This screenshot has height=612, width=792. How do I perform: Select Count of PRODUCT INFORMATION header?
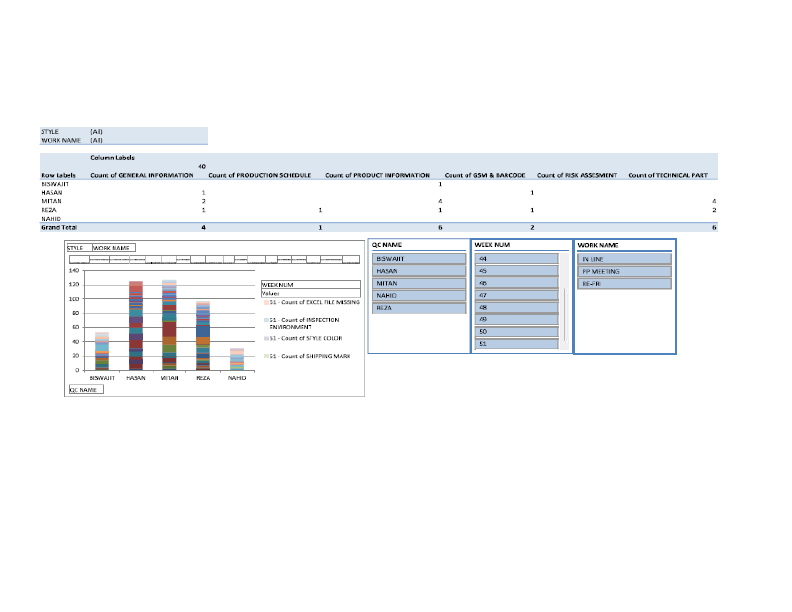point(377,175)
